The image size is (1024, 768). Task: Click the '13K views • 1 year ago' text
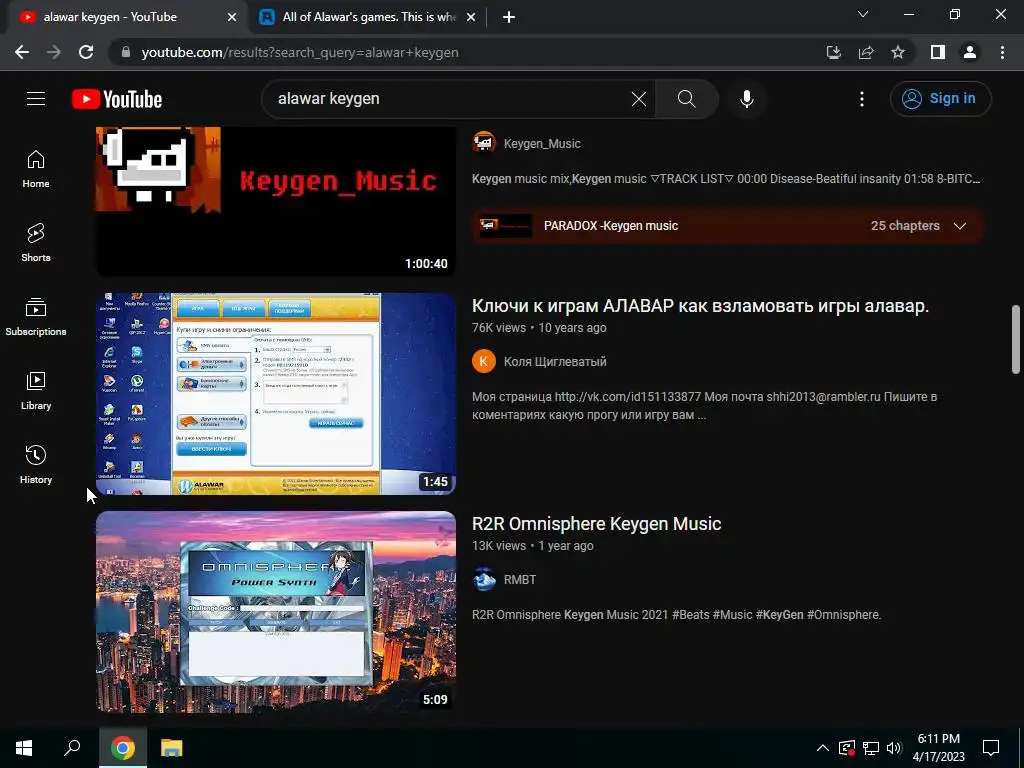[532, 546]
